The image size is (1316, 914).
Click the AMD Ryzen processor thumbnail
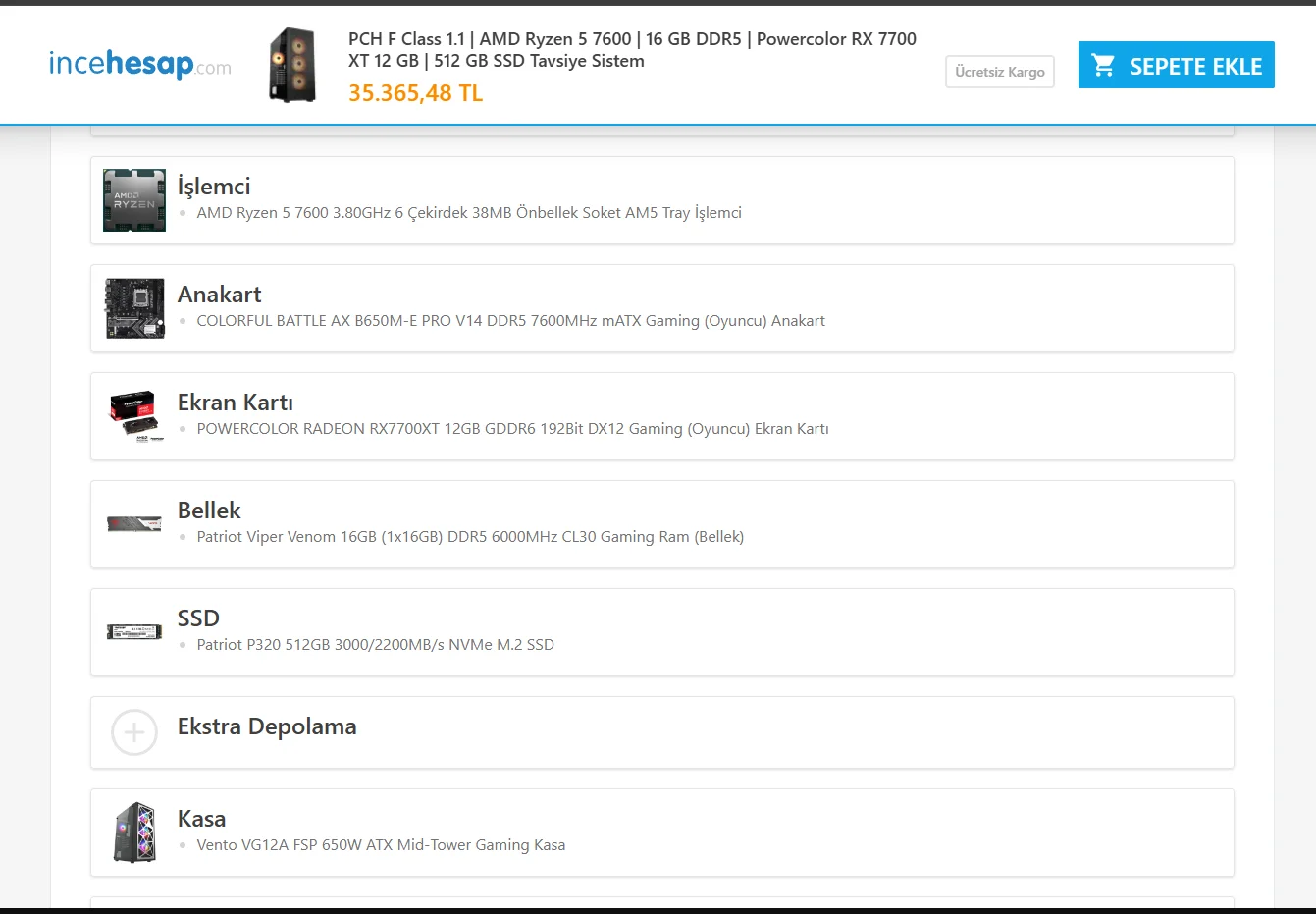tap(134, 200)
